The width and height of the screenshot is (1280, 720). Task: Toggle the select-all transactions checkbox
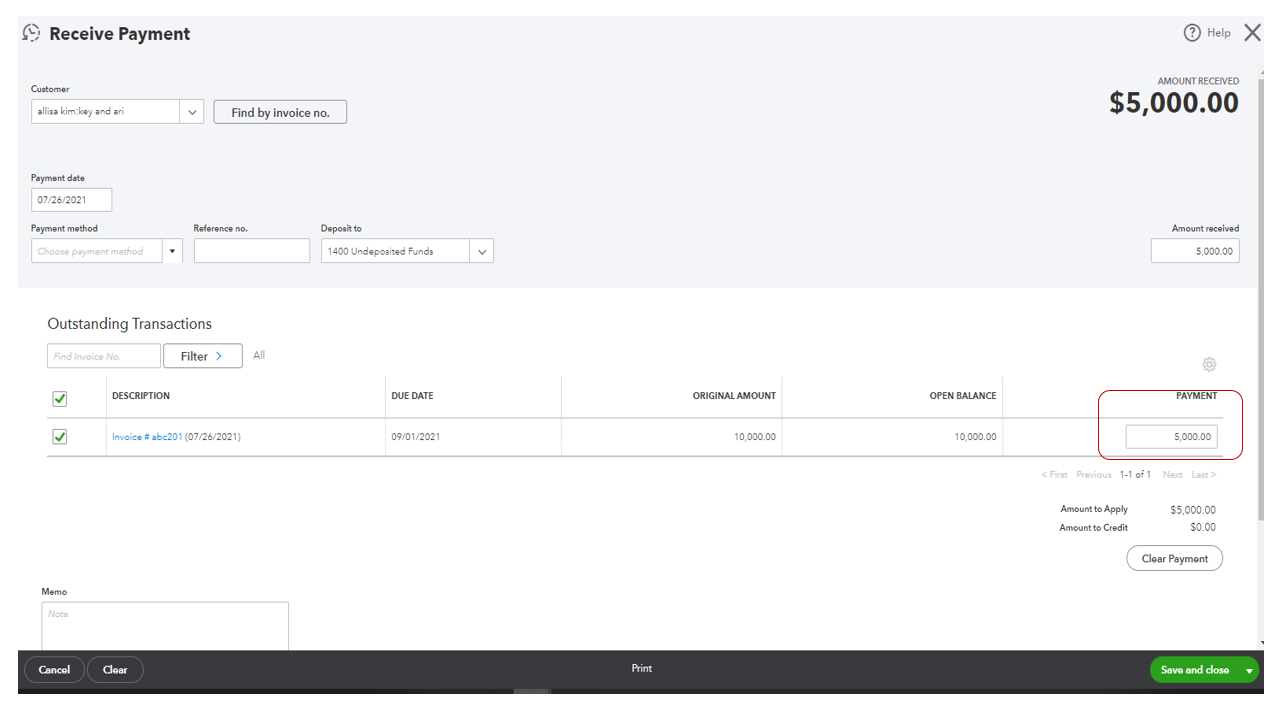[59, 399]
